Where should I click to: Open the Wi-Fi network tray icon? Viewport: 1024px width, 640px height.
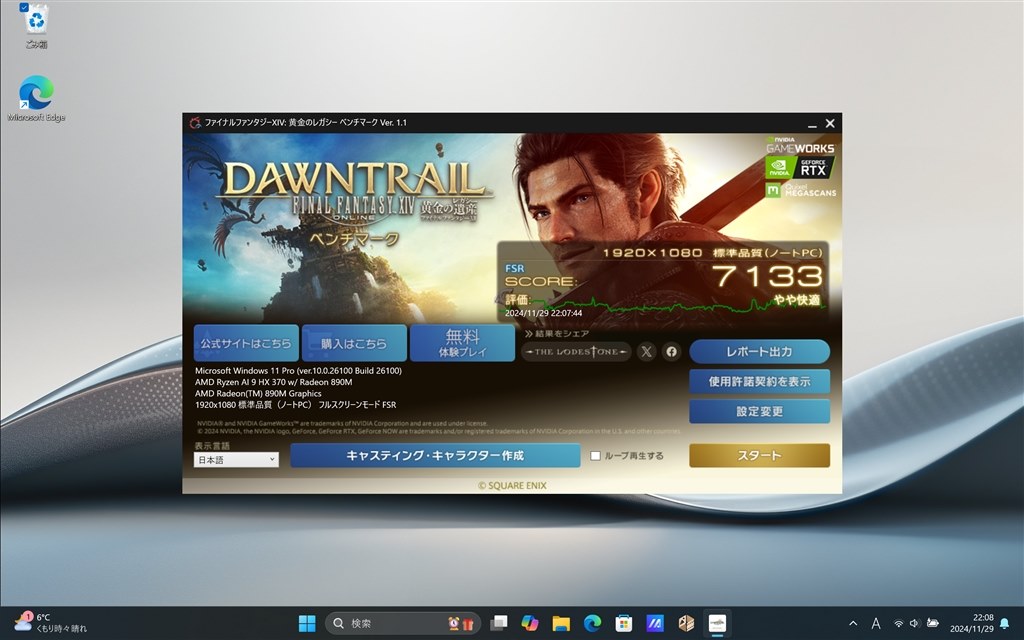899,624
